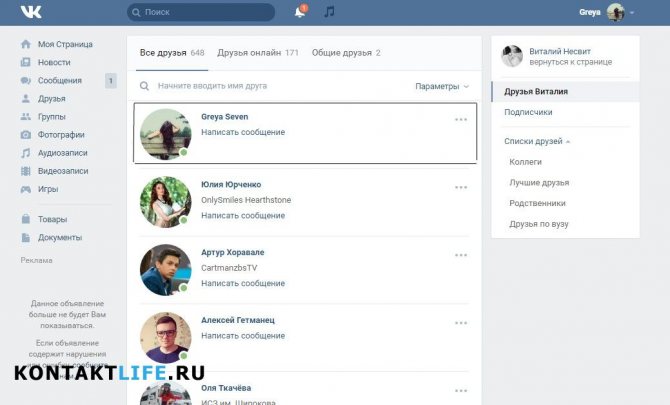670x405 pixels.
Task: Click the unread messages counter badge
Action: (111, 80)
